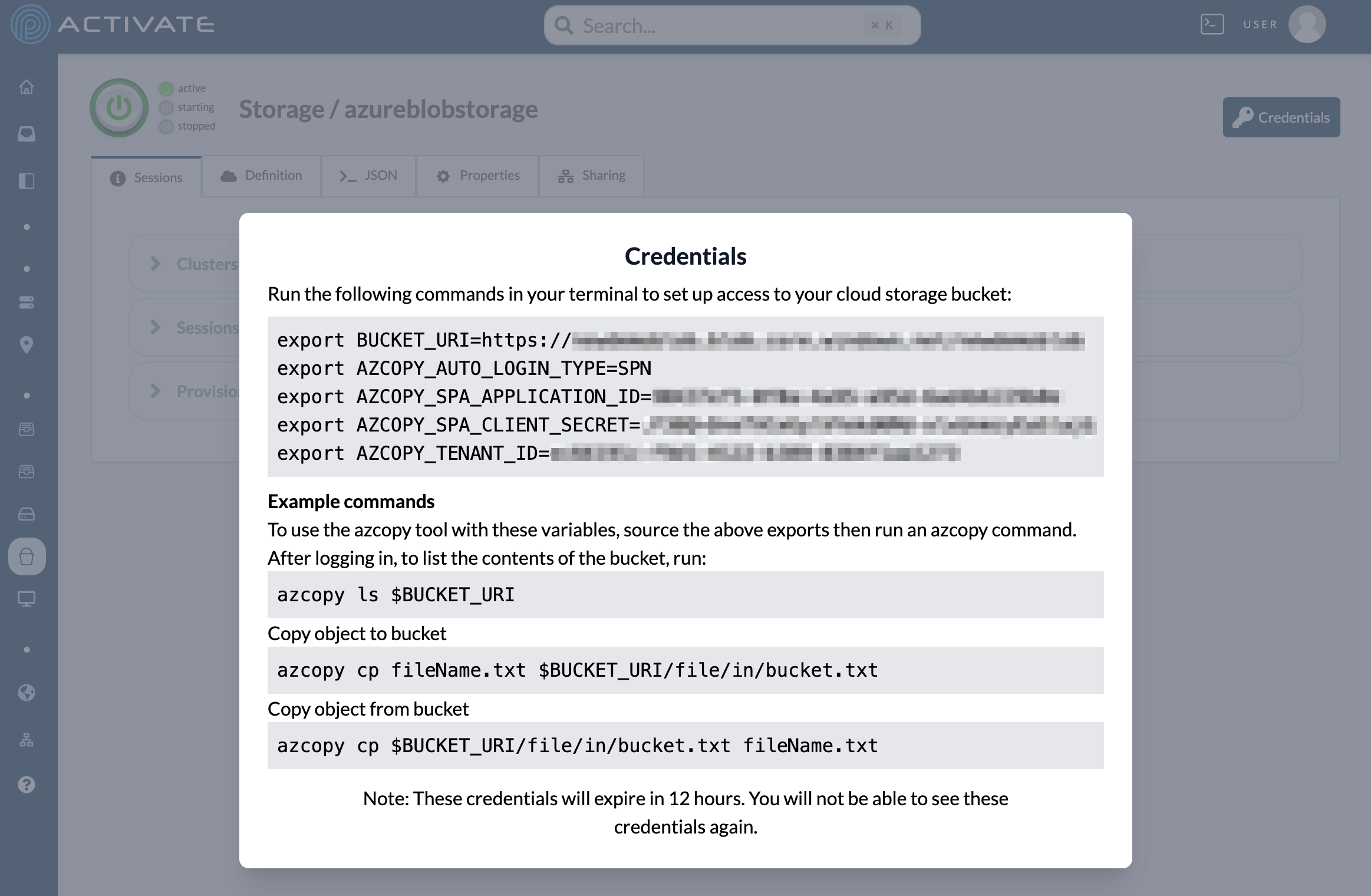Click the location pin sidebar icon
Screen dimensions: 1371x896
pyautogui.click(x=27, y=345)
